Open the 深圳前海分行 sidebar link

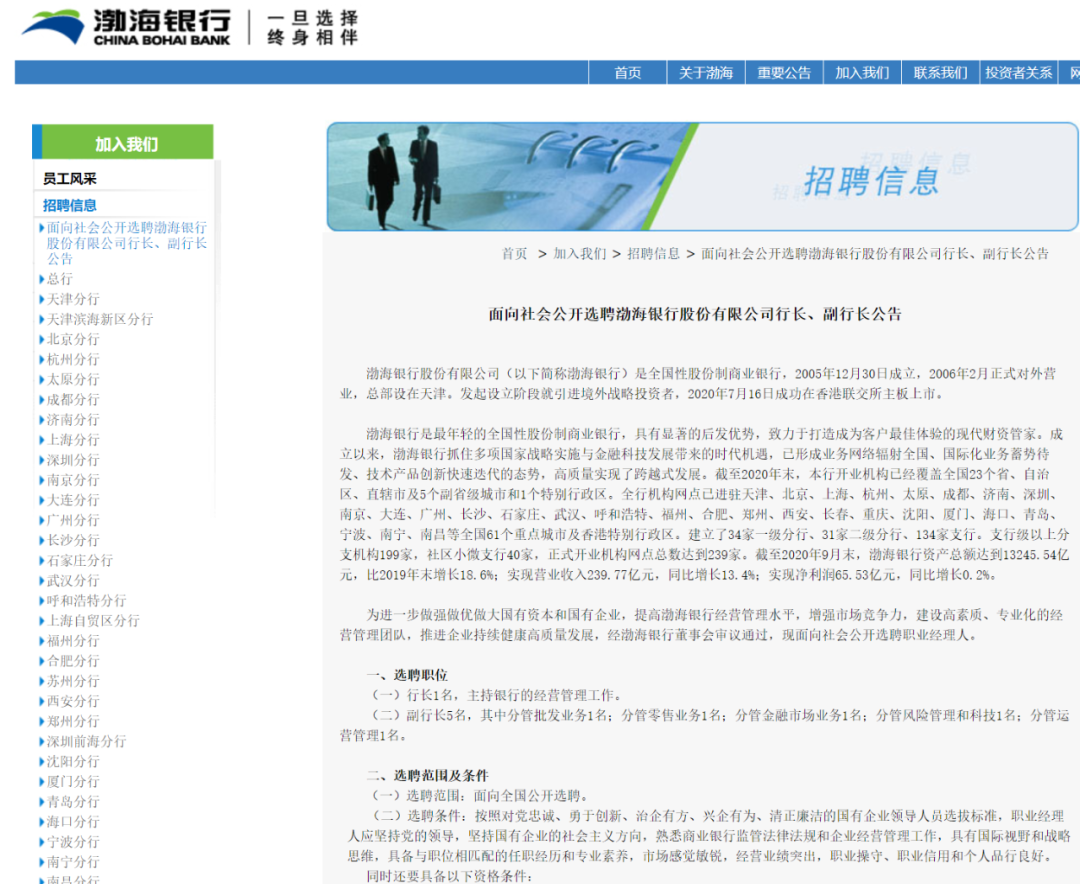point(83,741)
